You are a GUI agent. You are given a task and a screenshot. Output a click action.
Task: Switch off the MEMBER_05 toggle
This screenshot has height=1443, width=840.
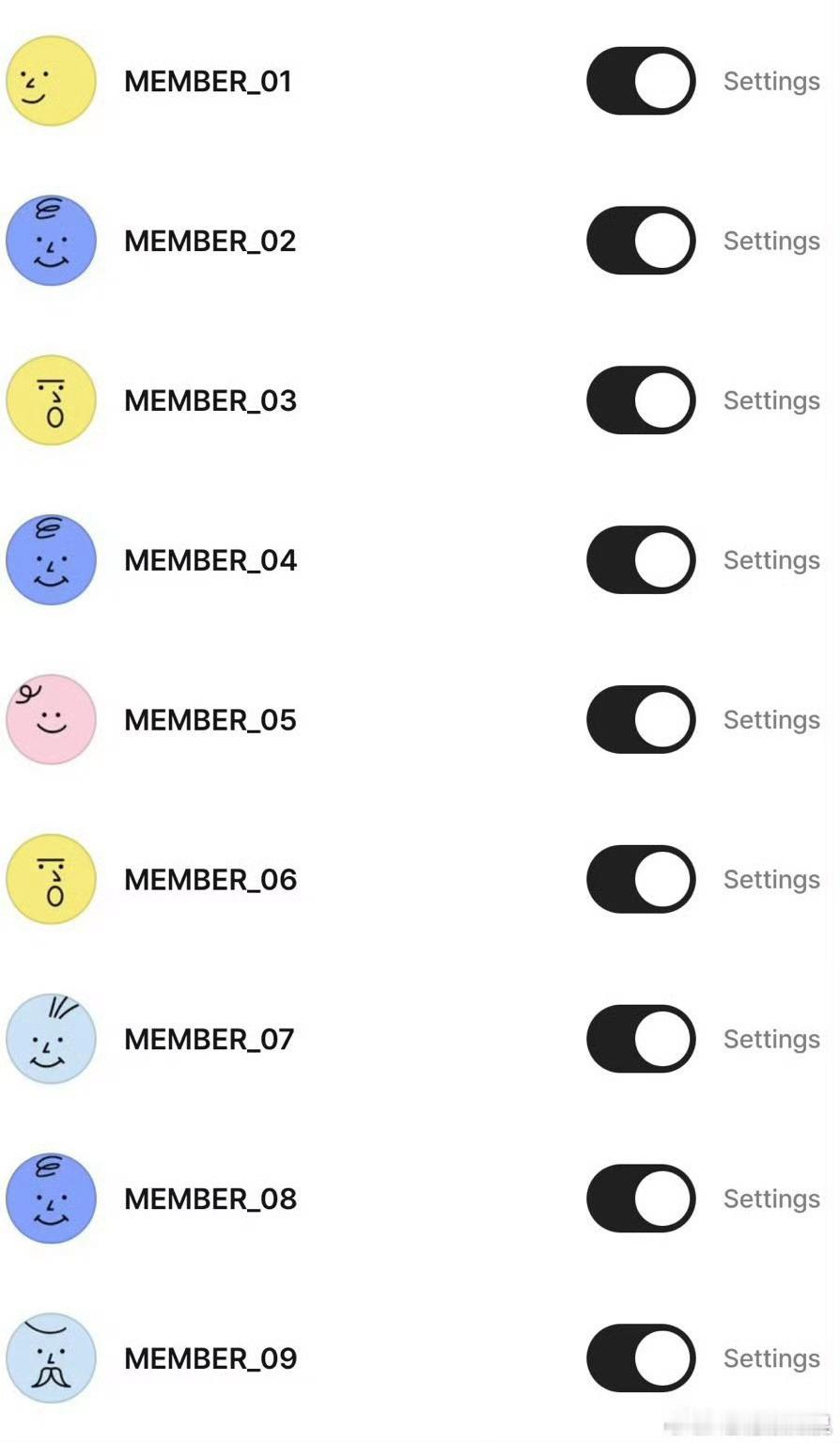(x=641, y=719)
